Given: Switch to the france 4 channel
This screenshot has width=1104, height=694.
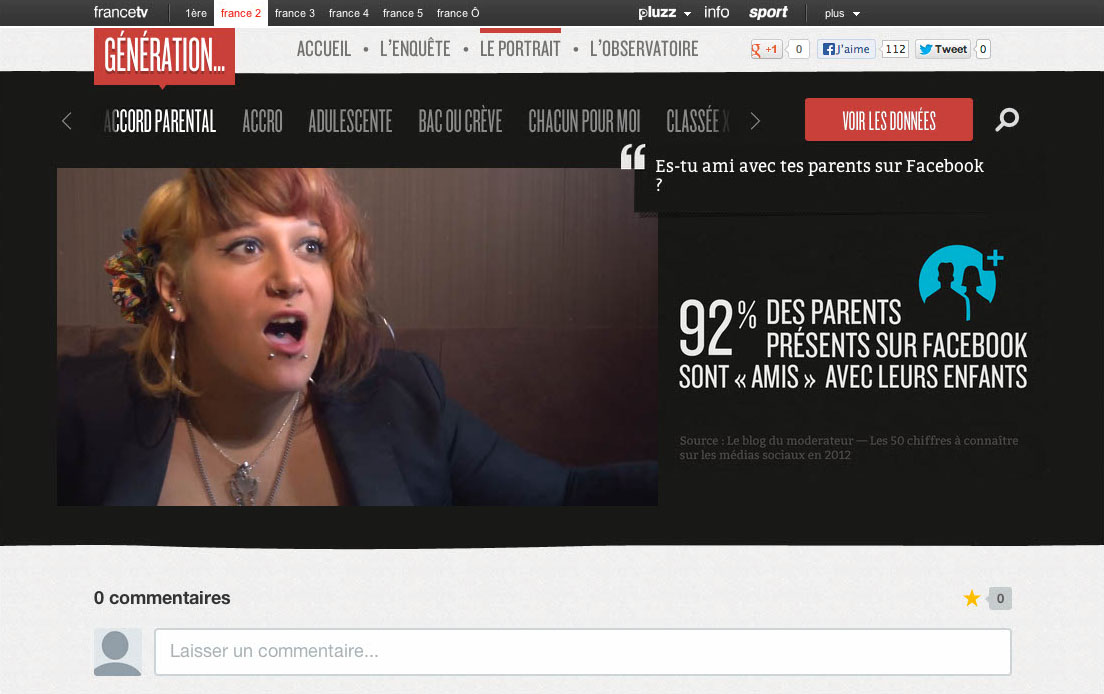Looking at the screenshot, I should (349, 13).
